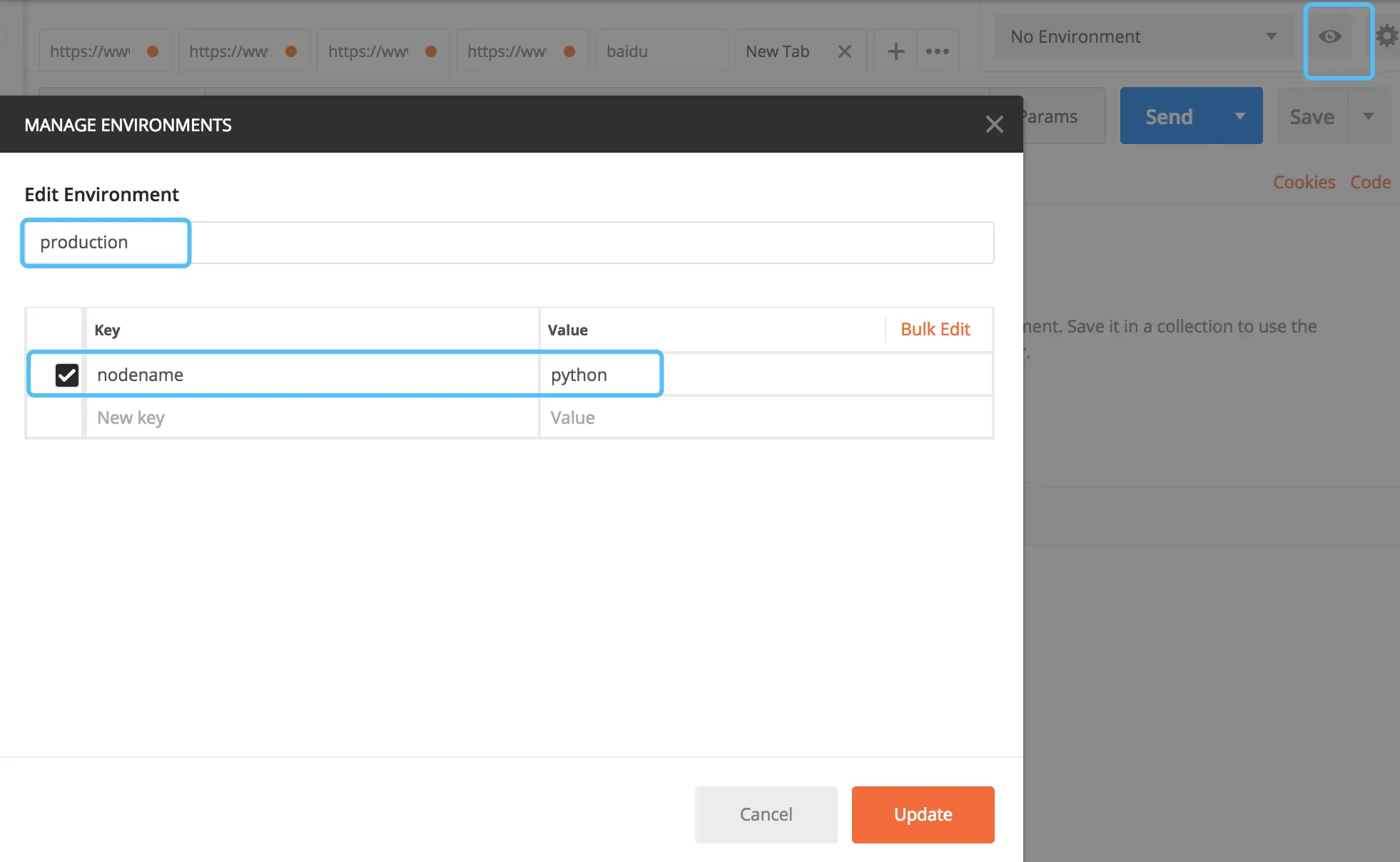Open the Send button dropdown arrow
The image size is (1400, 862).
[x=1239, y=116]
